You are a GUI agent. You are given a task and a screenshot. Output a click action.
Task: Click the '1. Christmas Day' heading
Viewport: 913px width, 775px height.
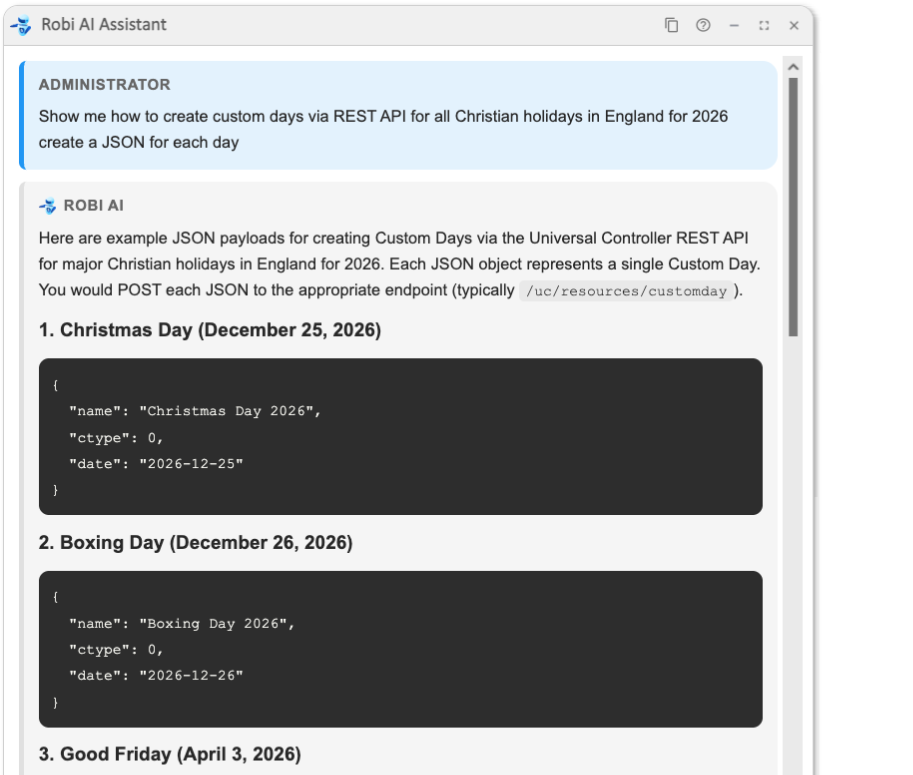click(210, 331)
